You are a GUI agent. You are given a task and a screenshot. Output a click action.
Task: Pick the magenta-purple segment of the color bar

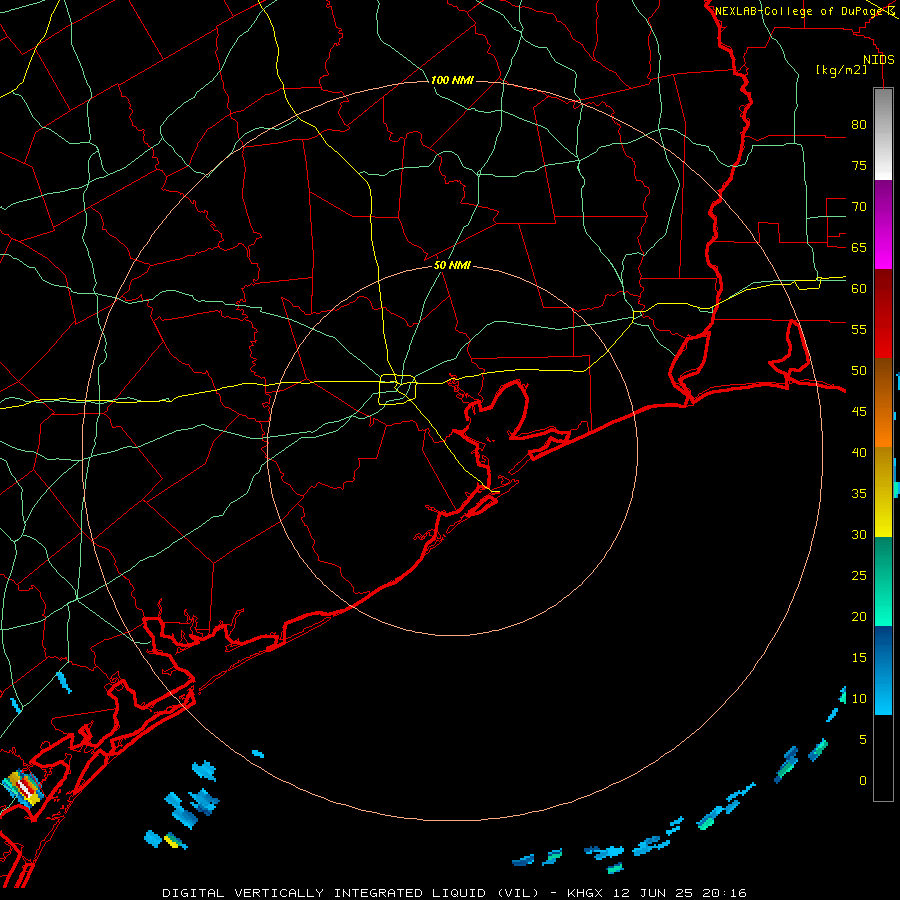tap(883, 224)
